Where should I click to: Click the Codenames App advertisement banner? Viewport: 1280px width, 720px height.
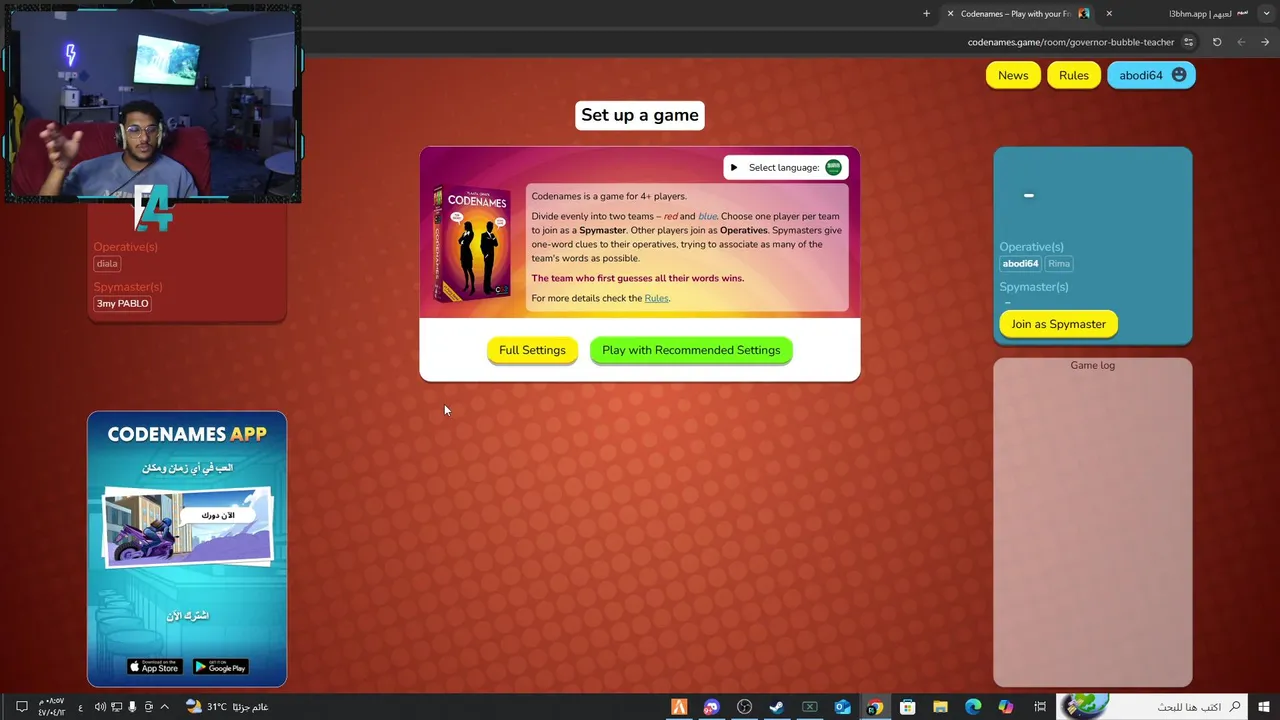pyautogui.click(x=187, y=549)
